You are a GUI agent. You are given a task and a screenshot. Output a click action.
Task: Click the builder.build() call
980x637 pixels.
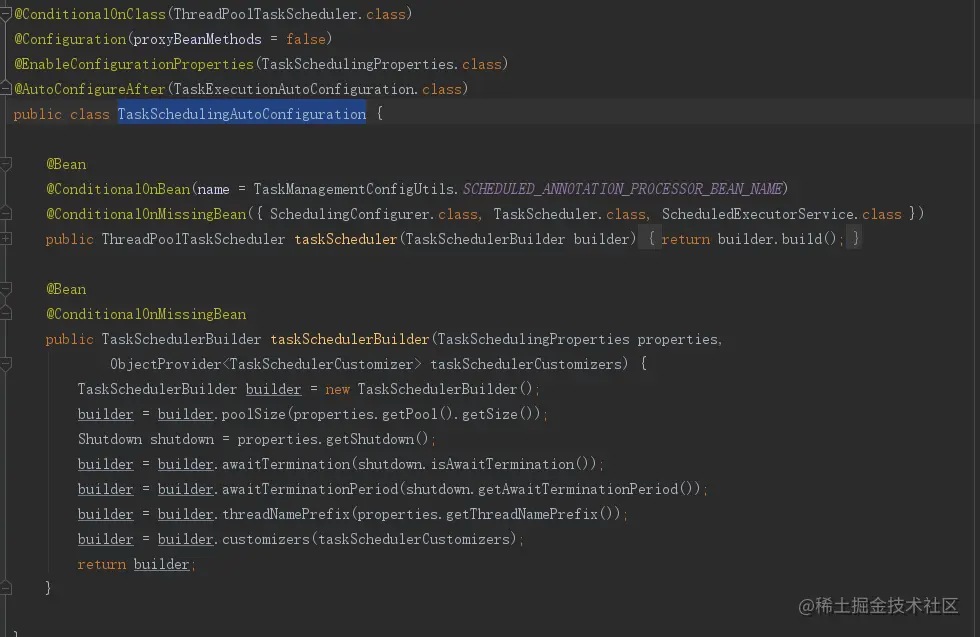pos(777,239)
